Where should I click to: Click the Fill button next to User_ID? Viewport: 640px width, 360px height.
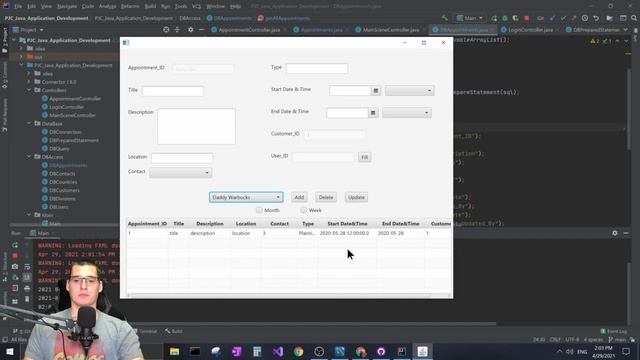(364, 157)
